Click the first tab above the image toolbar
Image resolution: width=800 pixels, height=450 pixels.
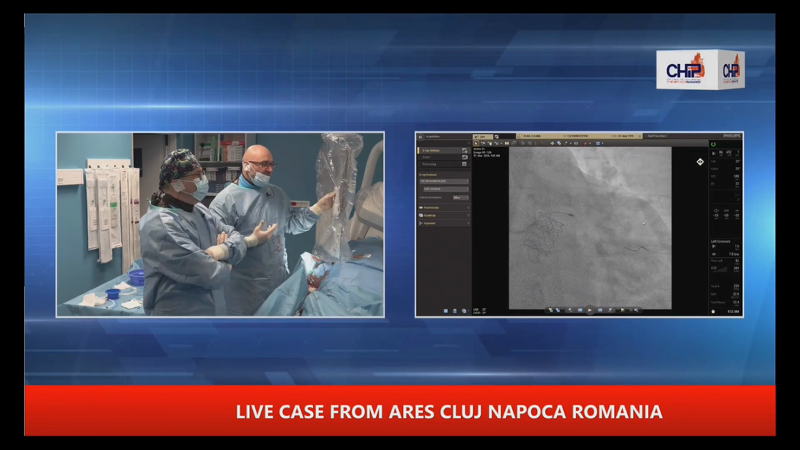481,136
